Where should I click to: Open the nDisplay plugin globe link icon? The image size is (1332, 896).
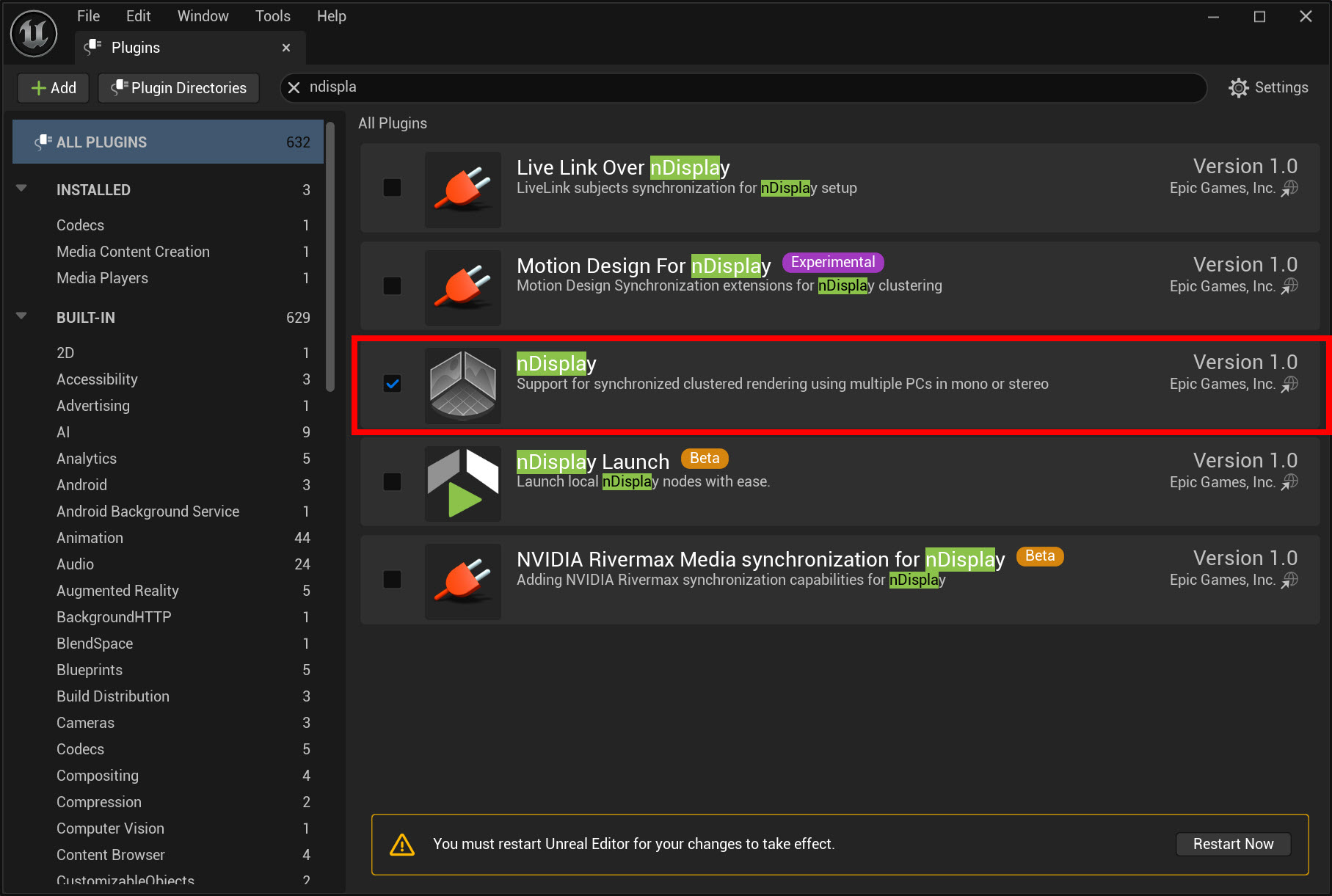(x=1289, y=385)
